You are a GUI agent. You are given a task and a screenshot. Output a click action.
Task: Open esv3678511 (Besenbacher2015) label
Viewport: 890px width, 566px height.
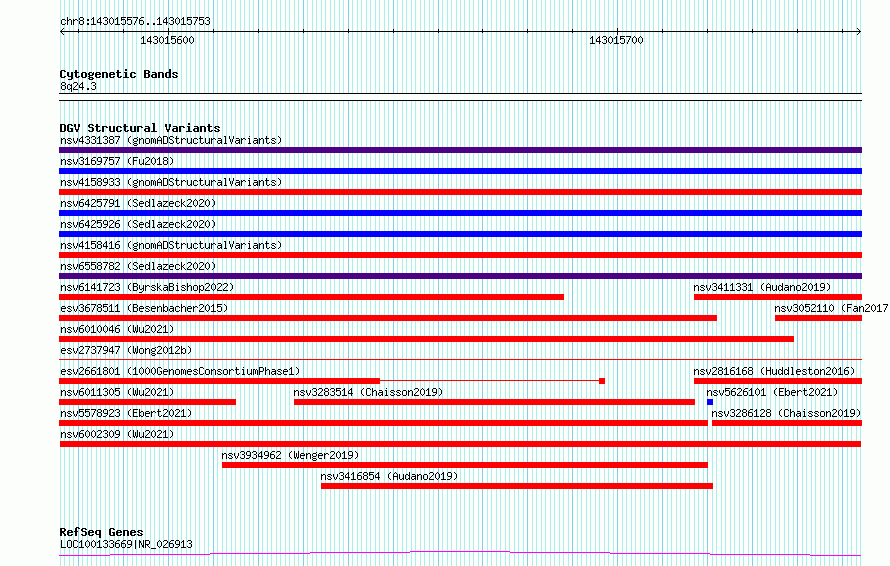pos(144,308)
